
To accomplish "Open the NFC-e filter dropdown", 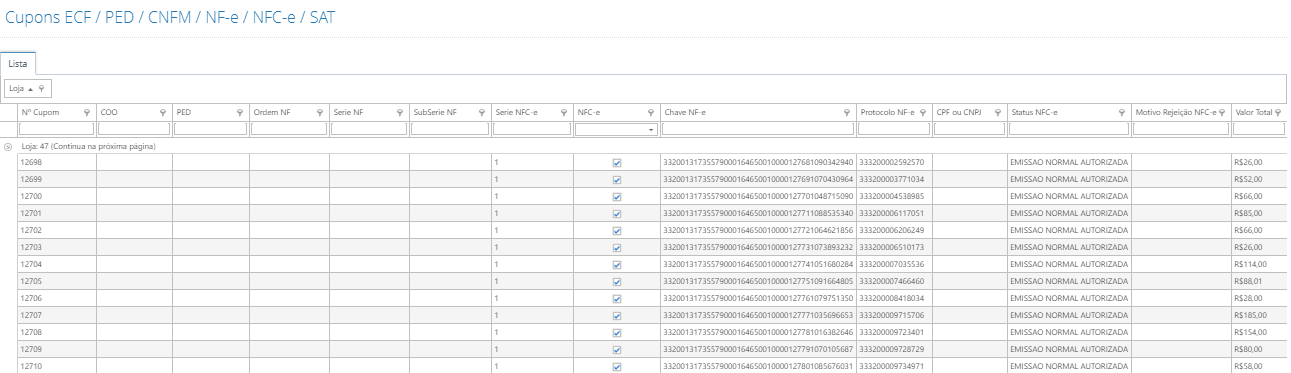I will click(651, 130).
